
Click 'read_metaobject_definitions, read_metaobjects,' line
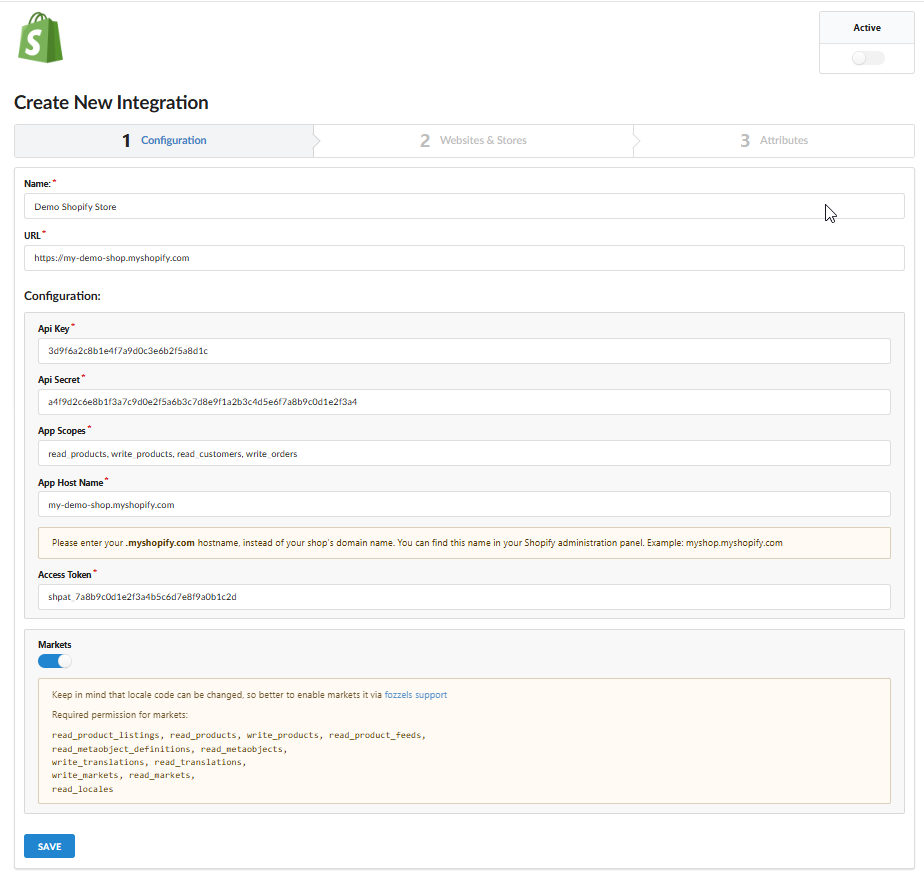(x=170, y=749)
